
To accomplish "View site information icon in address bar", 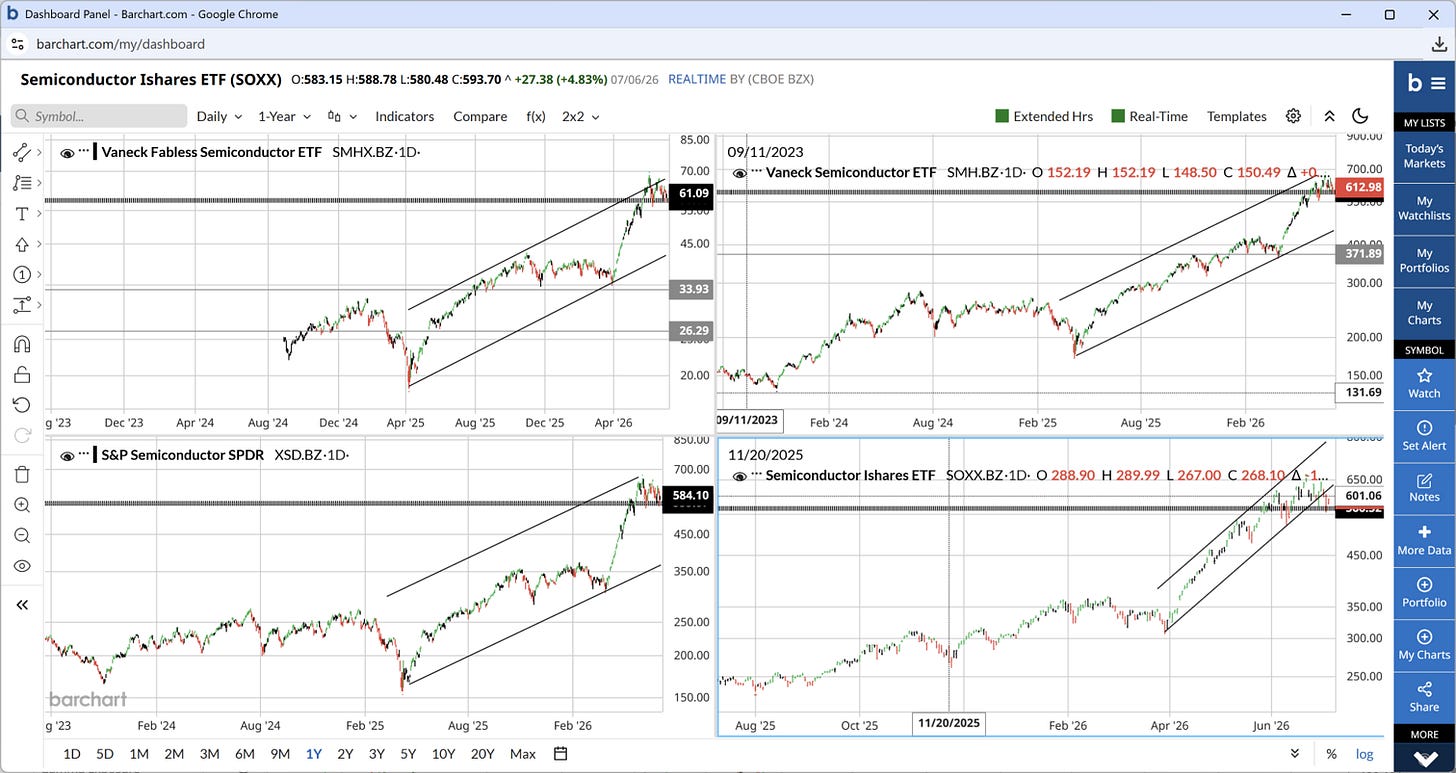I will click(18, 44).
